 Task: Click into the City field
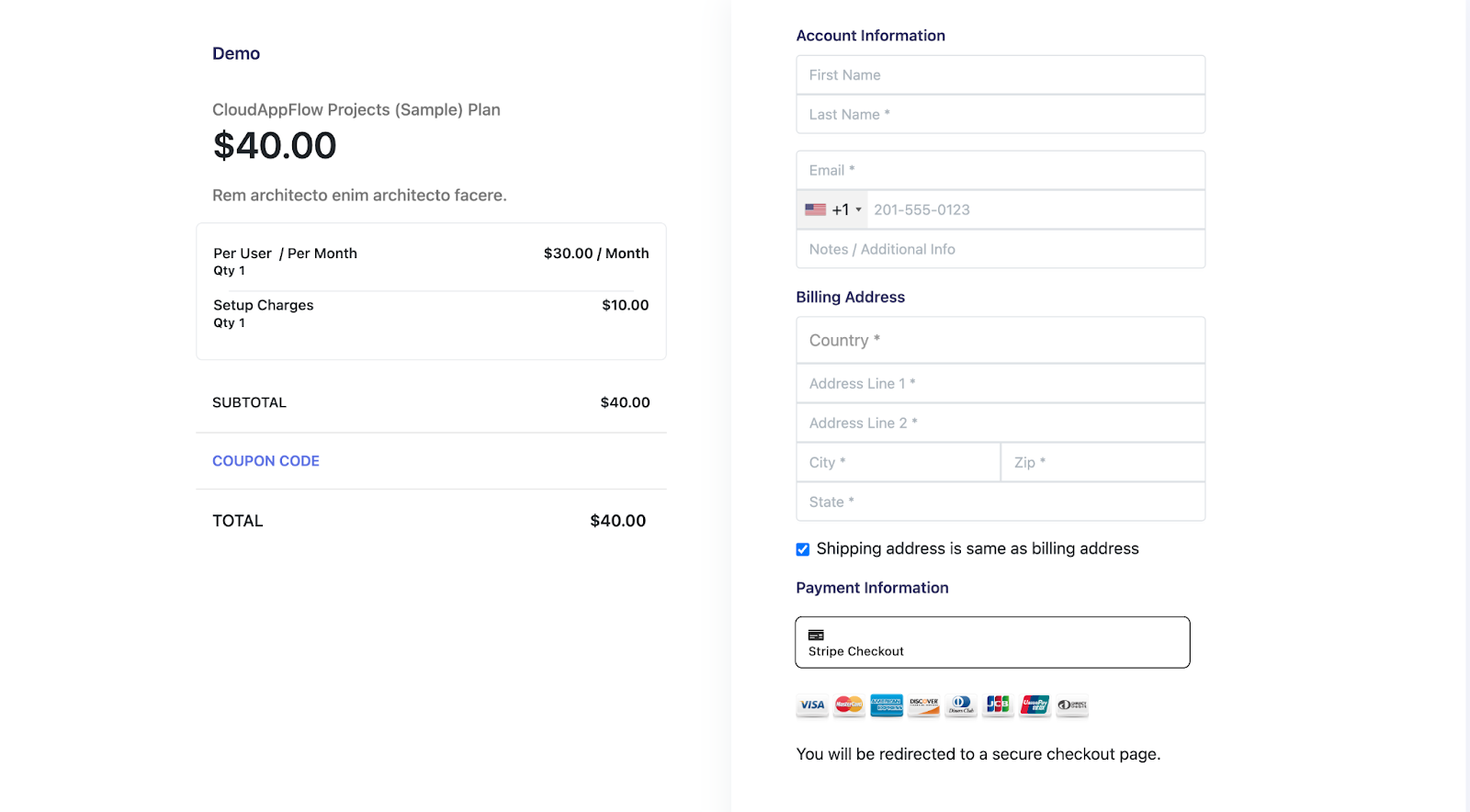click(x=898, y=462)
